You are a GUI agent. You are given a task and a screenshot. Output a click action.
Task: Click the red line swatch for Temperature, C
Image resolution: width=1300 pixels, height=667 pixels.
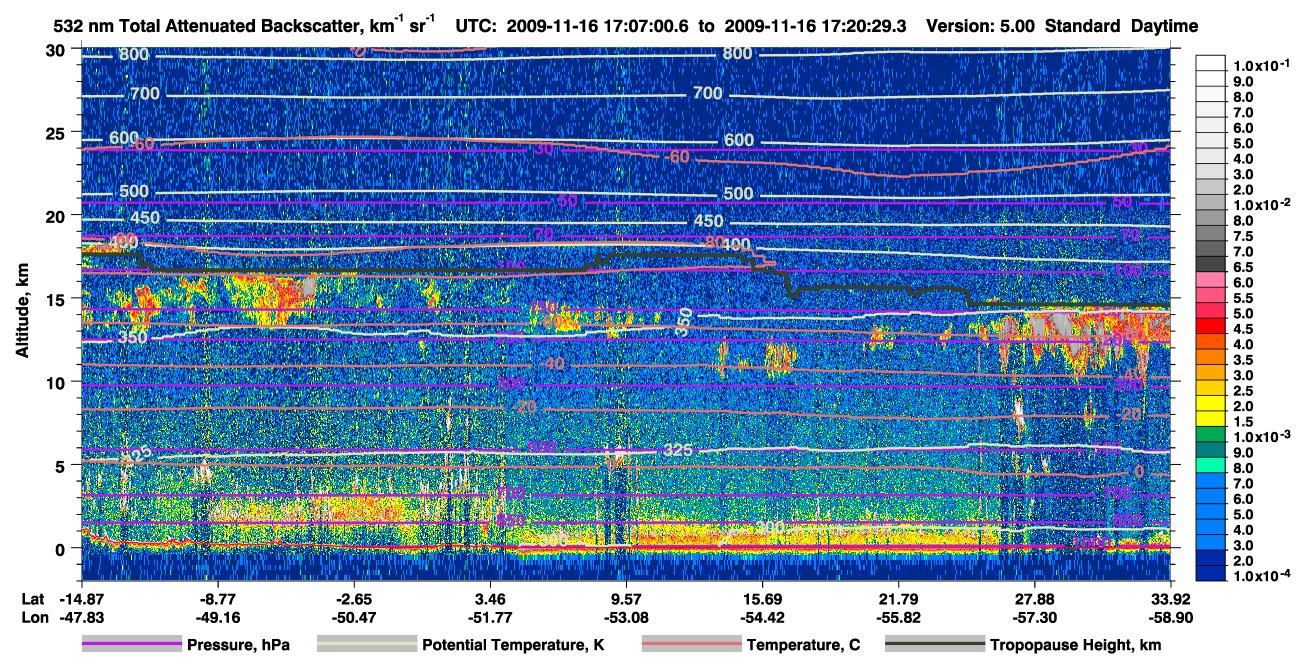(x=690, y=645)
